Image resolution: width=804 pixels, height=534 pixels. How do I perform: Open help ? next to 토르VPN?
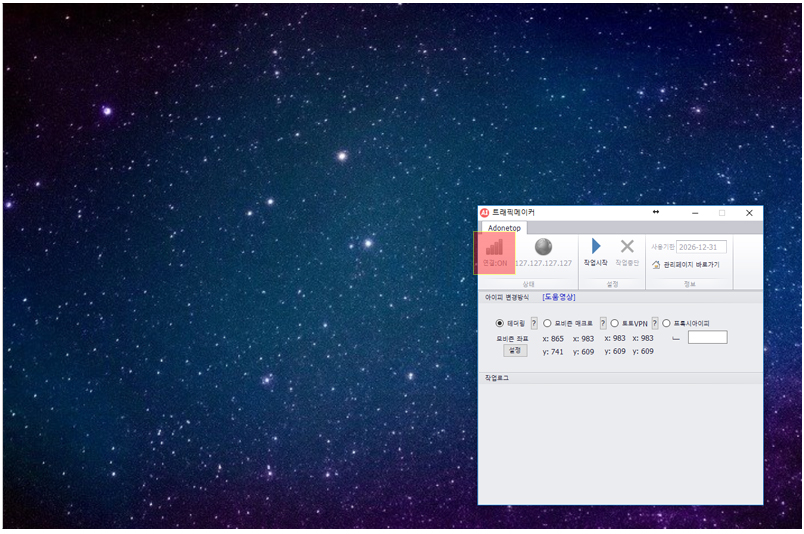655,323
